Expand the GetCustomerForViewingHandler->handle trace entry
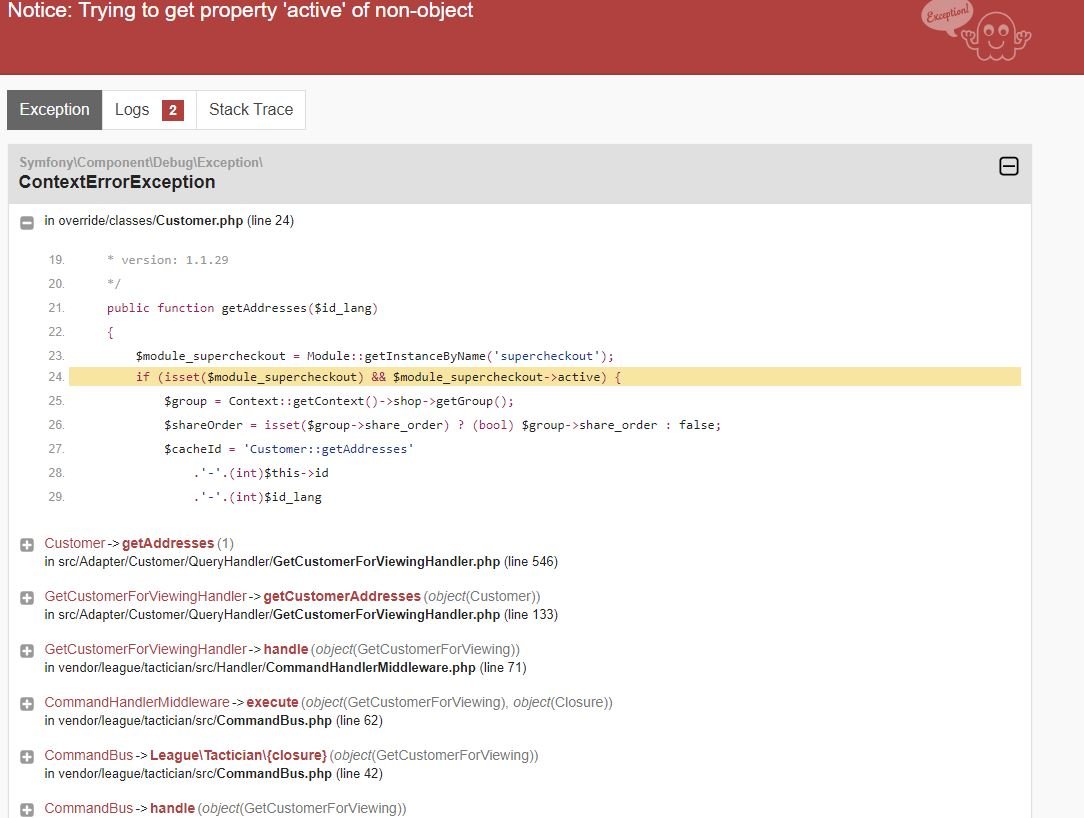This screenshot has height=818, width=1084. pos(27,651)
